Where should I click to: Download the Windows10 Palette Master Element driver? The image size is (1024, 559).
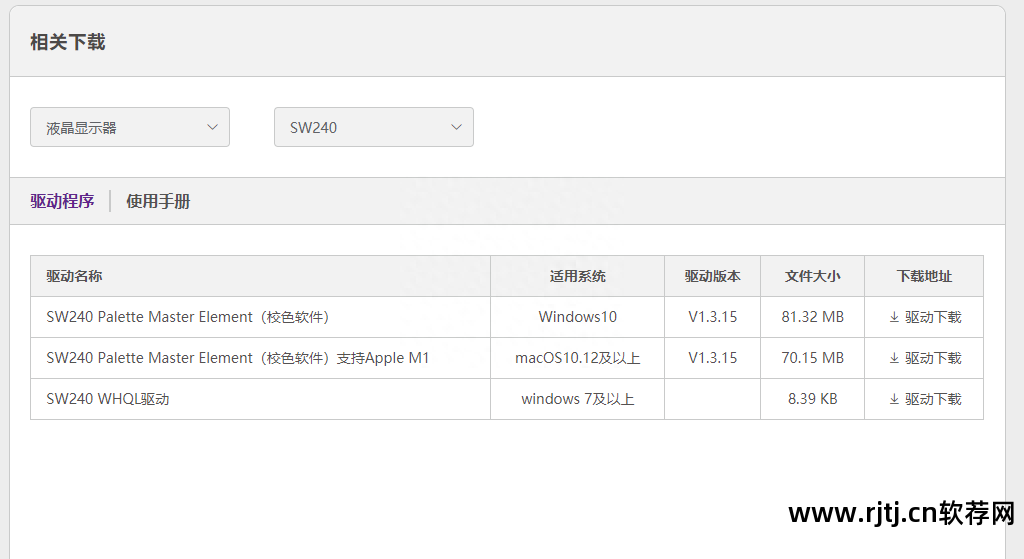click(x=925, y=317)
